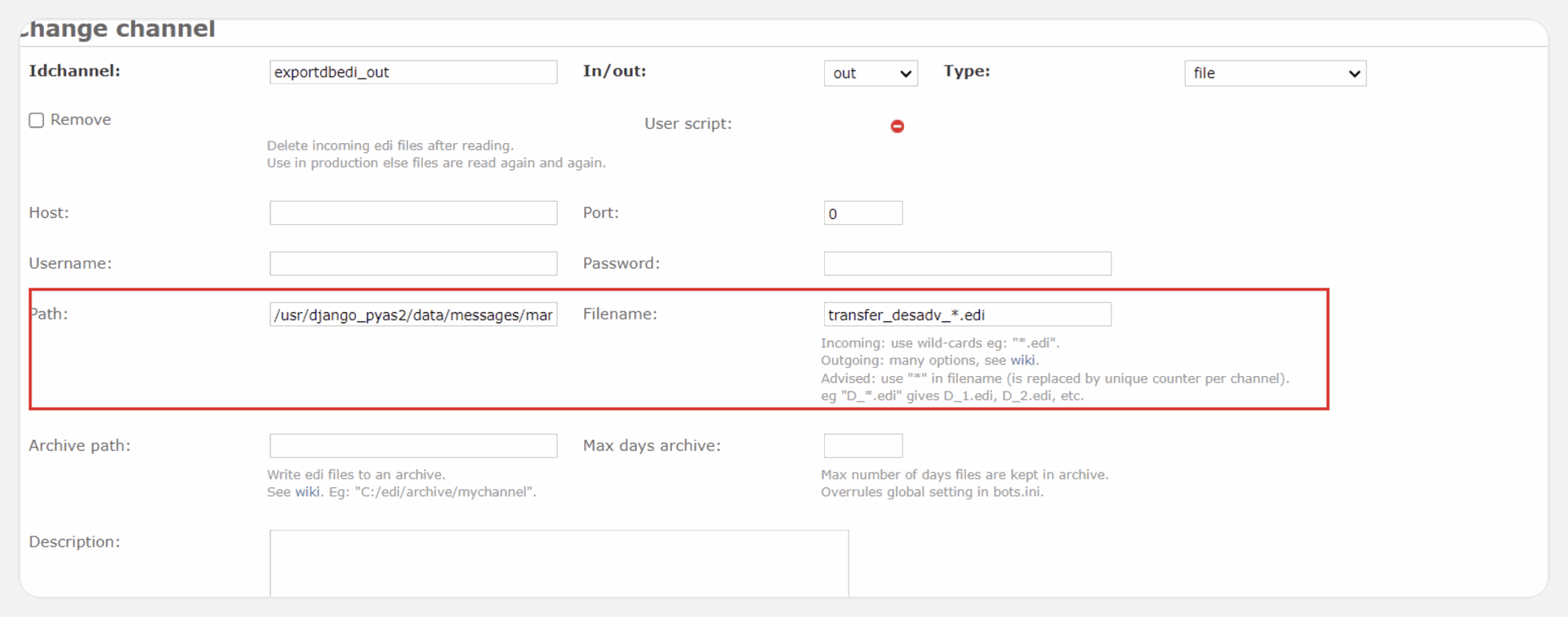
Task: Enable the Remove checkbox
Action: tap(37, 120)
